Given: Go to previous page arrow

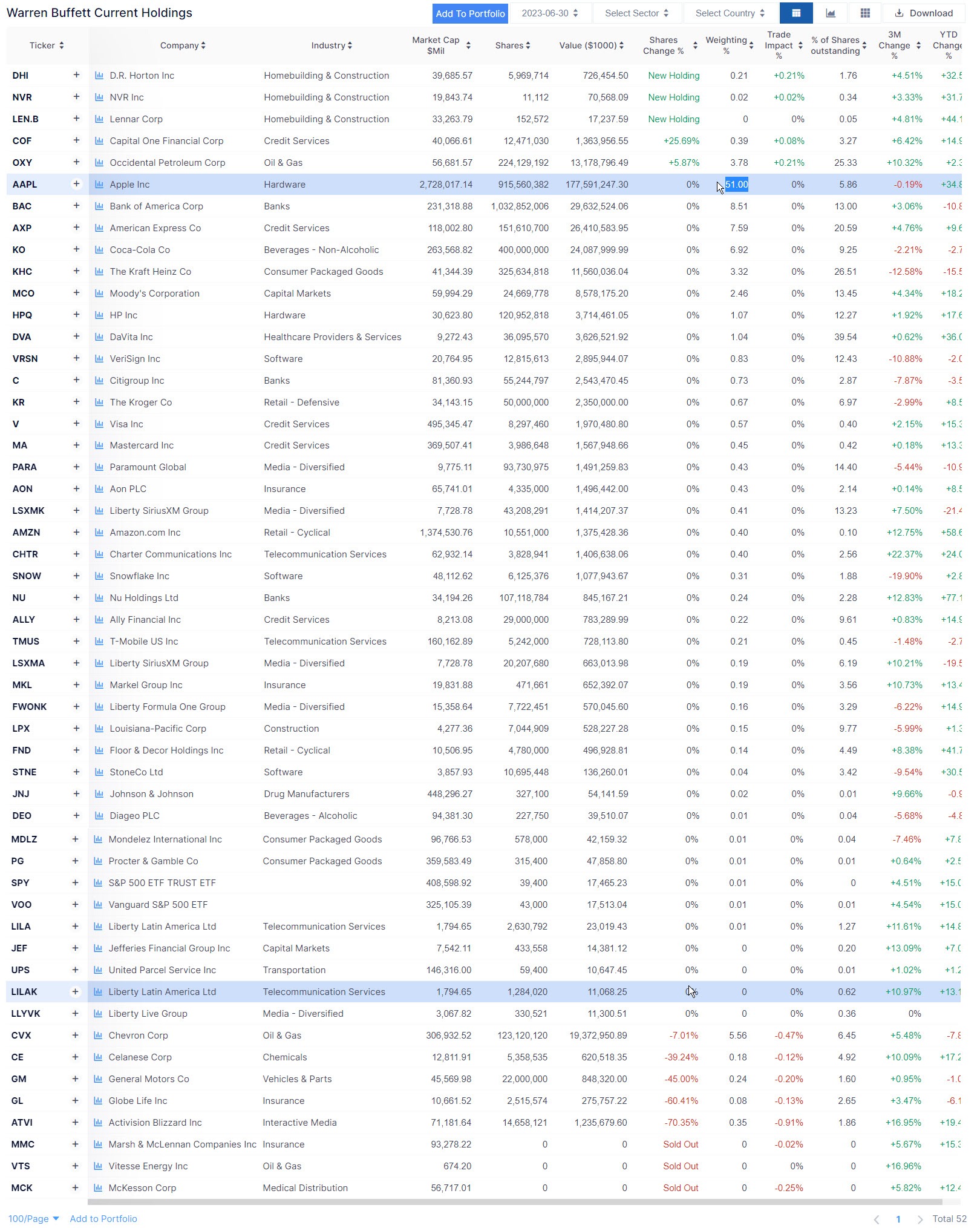Looking at the screenshot, I should (877, 1219).
